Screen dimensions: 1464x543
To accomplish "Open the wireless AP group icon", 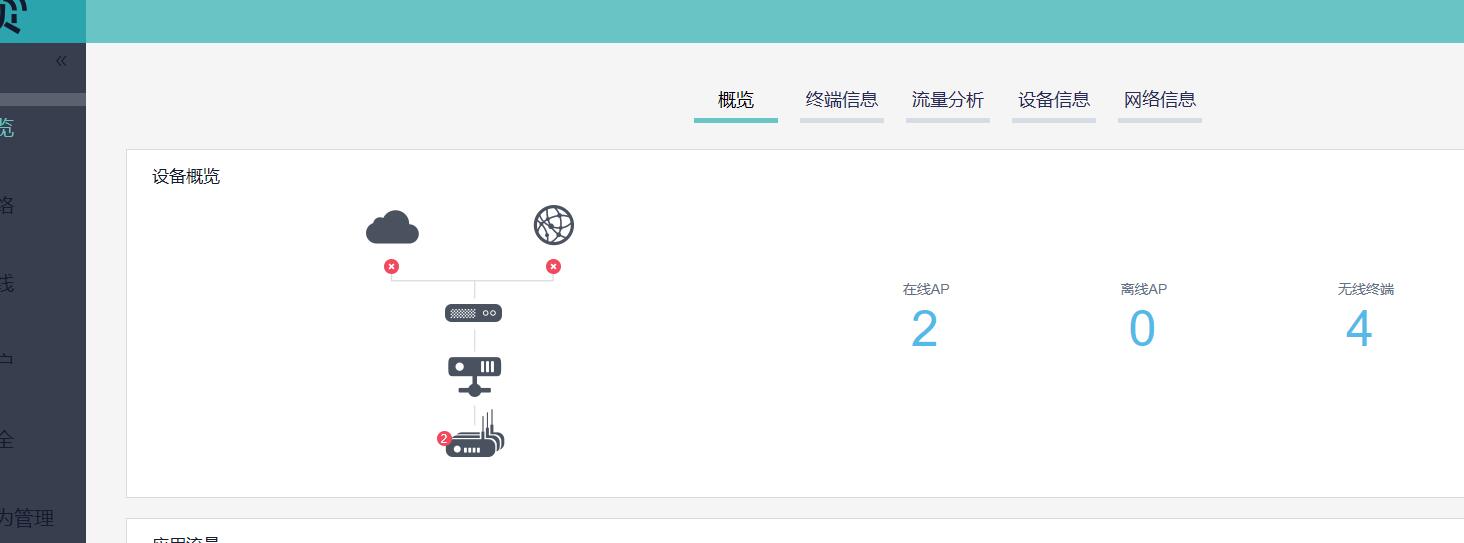I will coord(476,438).
